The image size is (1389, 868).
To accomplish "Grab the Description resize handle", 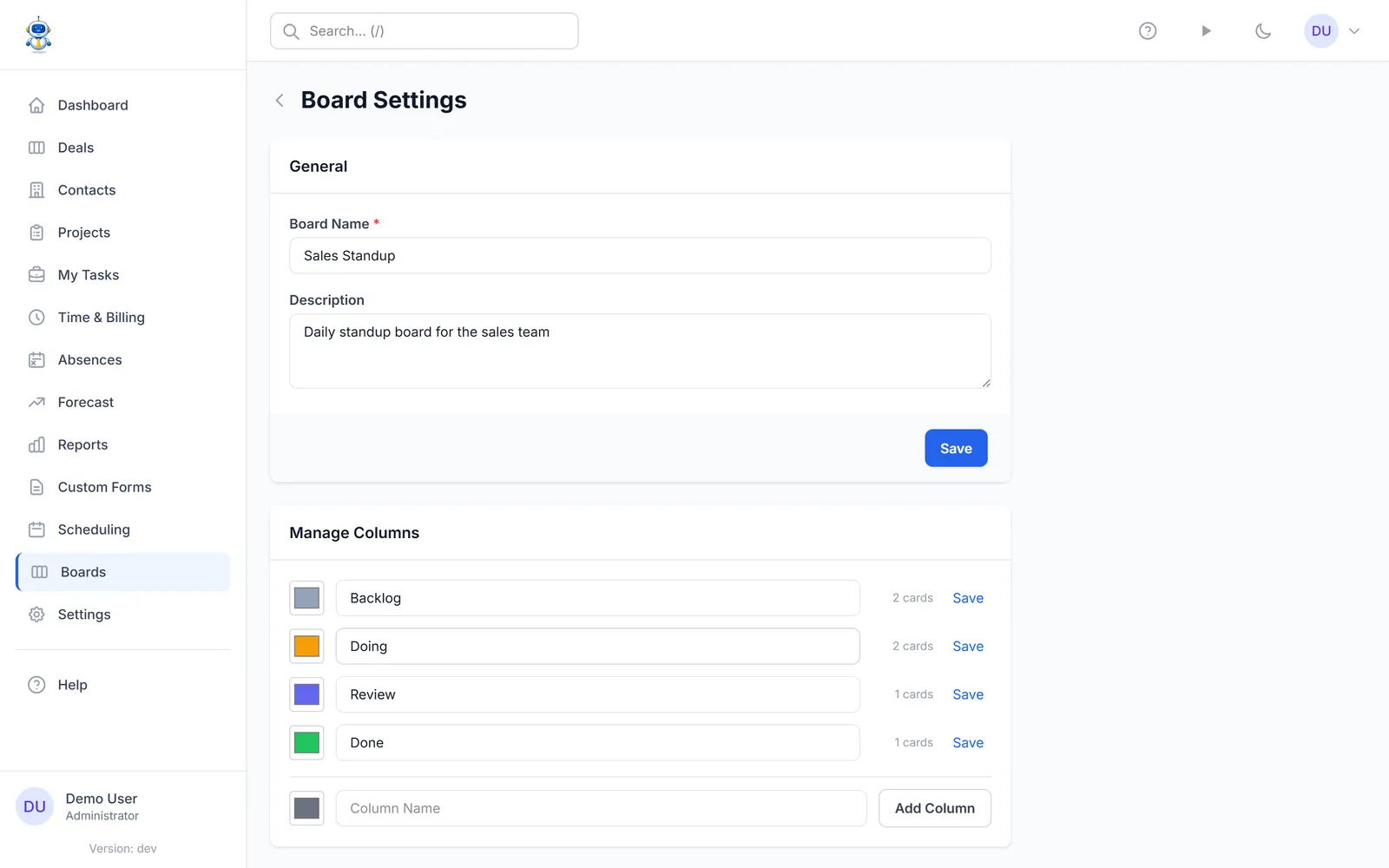I will pyautogui.click(x=986, y=383).
